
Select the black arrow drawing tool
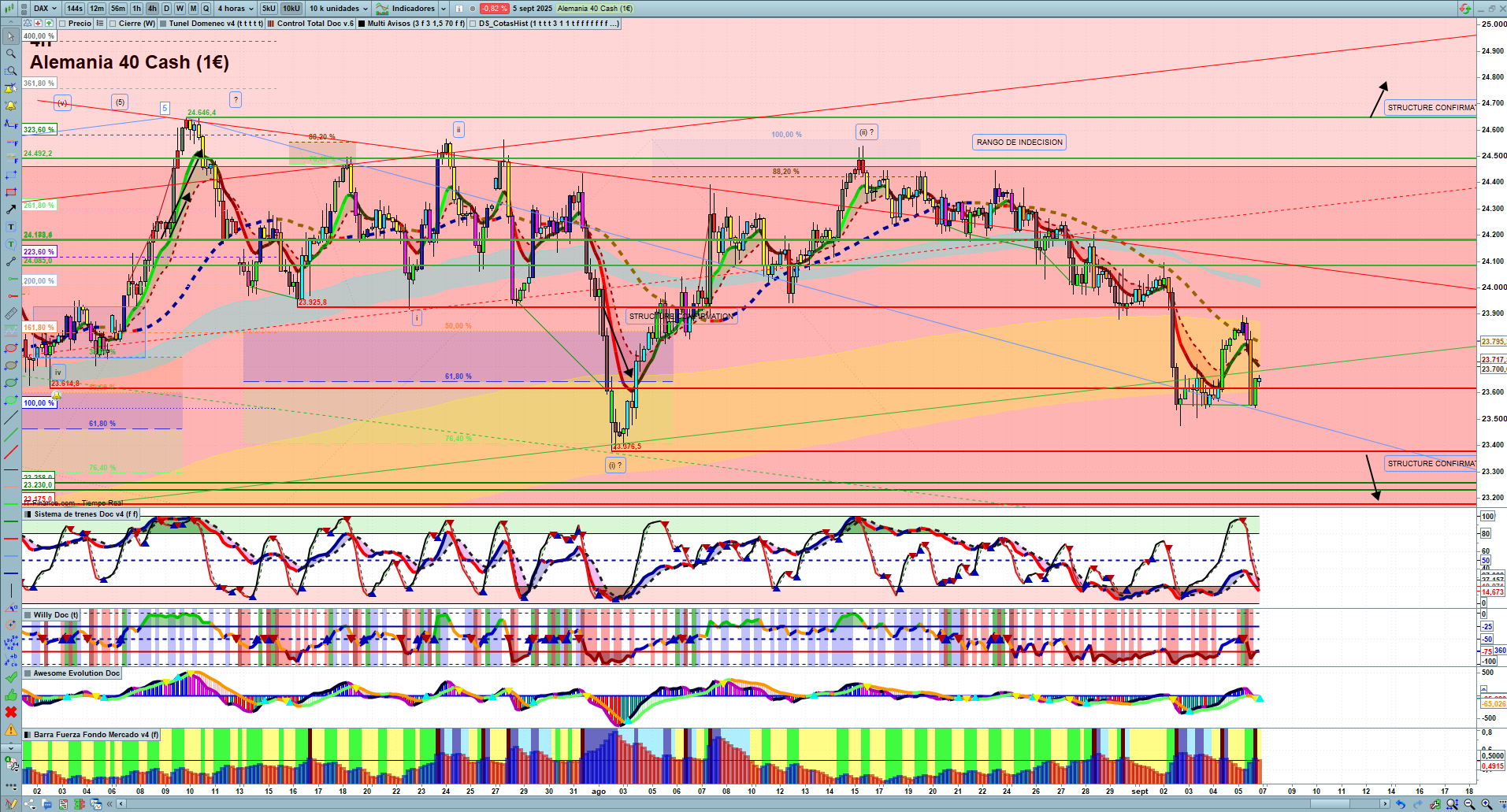point(11,209)
